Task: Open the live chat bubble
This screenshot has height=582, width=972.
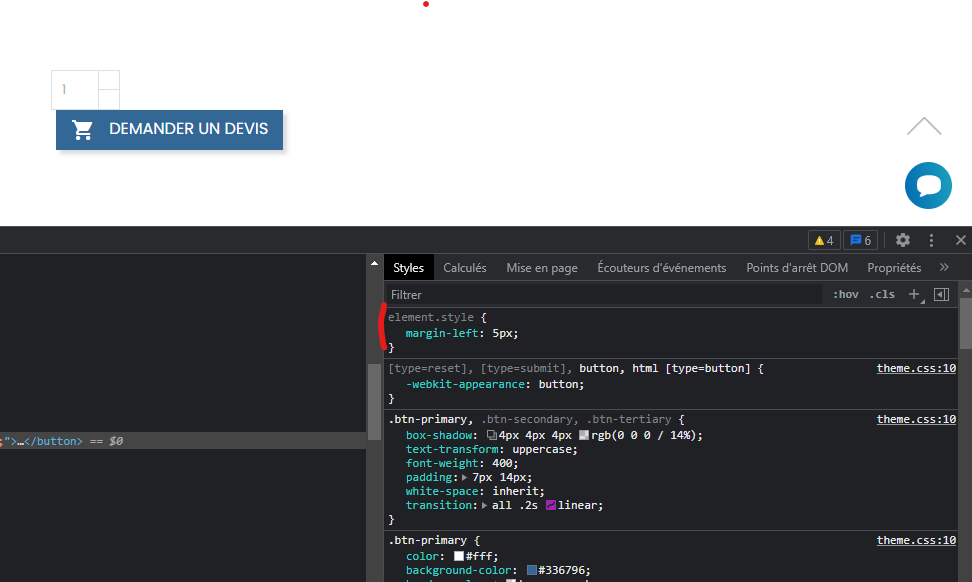Action: (928, 185)
